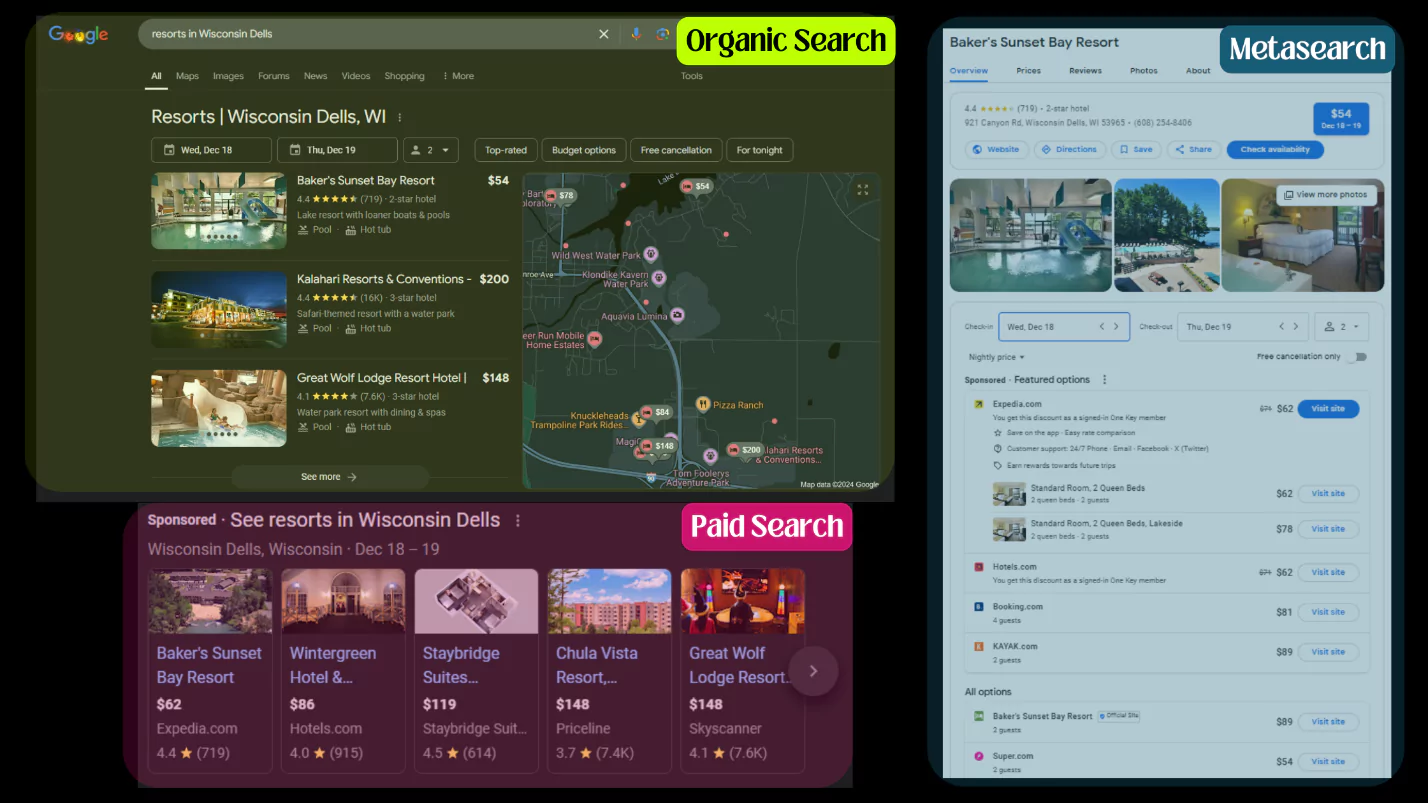Image resolution: width=1428 pixels, height=803 pixels.
Task: Click Visit site for KAYAK.com
Action: coord(1328,652)
